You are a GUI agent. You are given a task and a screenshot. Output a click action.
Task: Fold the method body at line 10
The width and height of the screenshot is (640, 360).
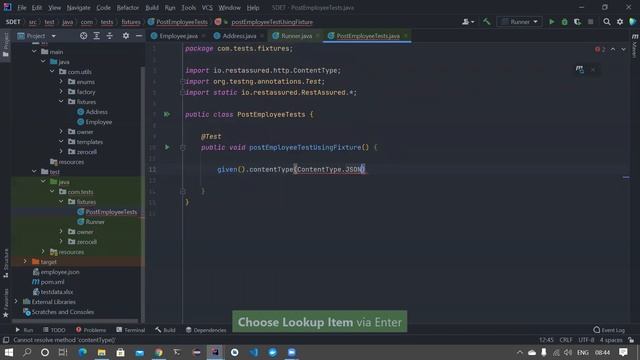(x=183, y=147)
